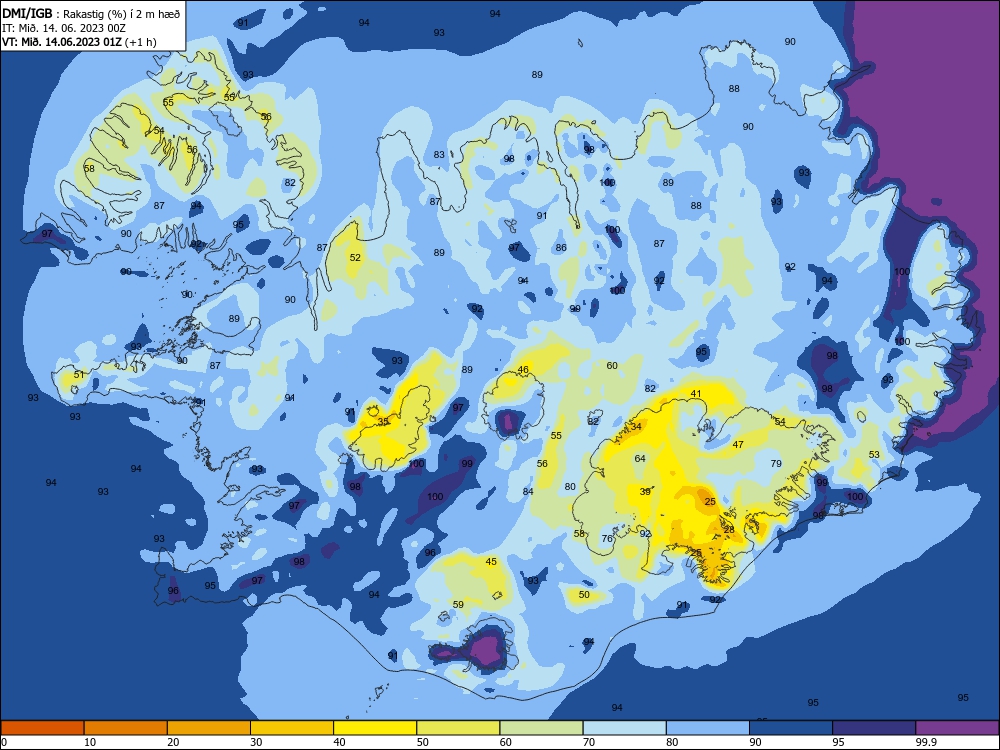1000x750 pixels.
Task: Select the map value '45'
Action: tap(491, 562)
